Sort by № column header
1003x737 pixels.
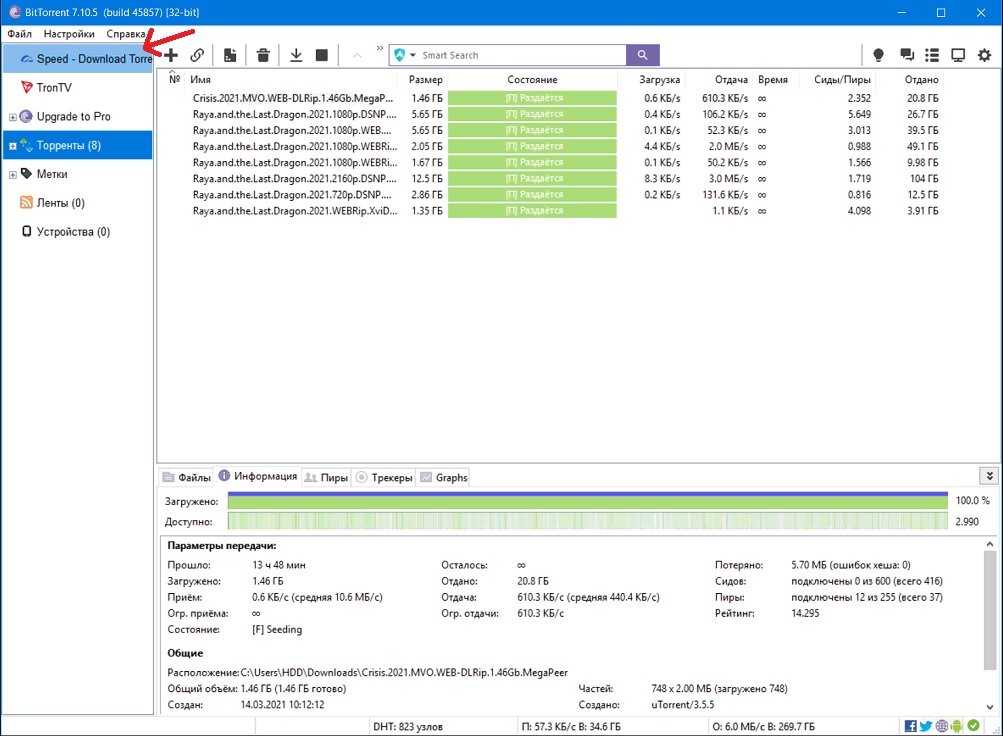tap(174, 79)
